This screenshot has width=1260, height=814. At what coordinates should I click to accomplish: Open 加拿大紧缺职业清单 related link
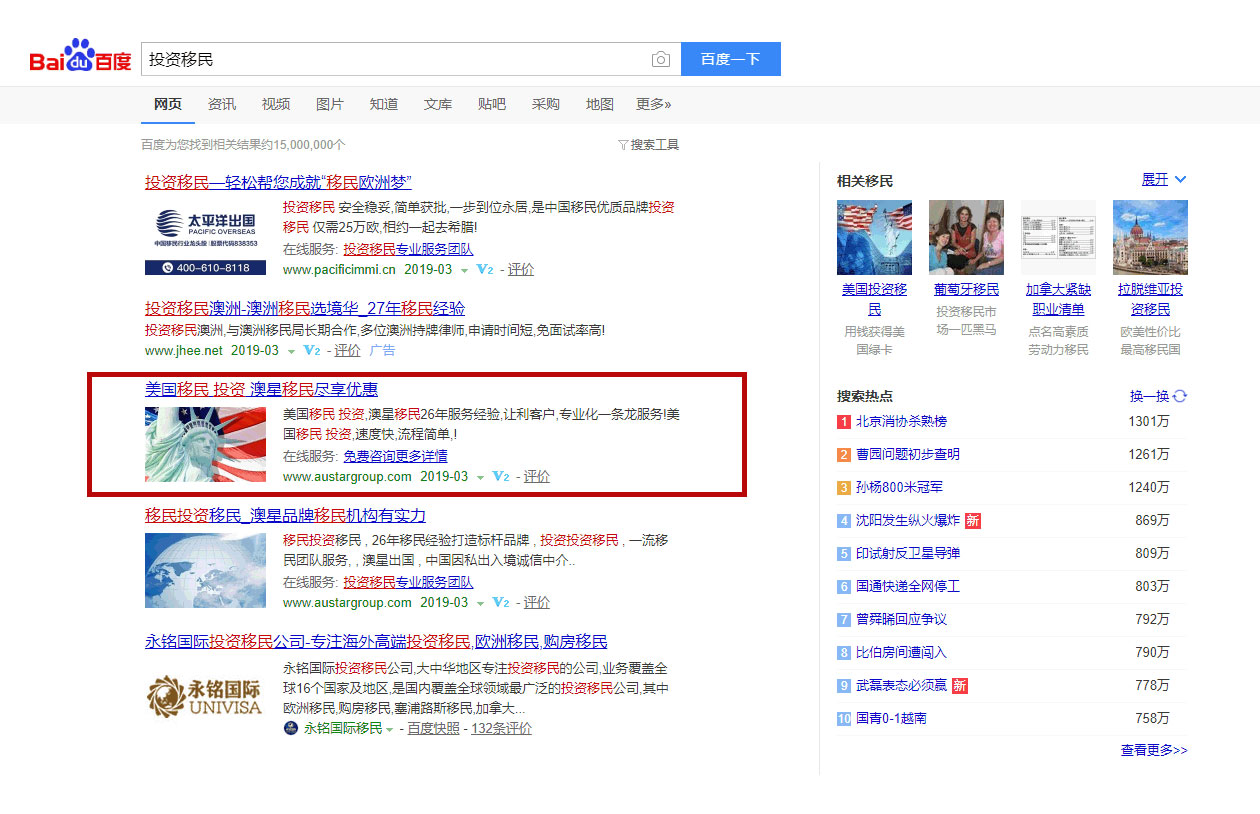click(x=1058, y=299)
